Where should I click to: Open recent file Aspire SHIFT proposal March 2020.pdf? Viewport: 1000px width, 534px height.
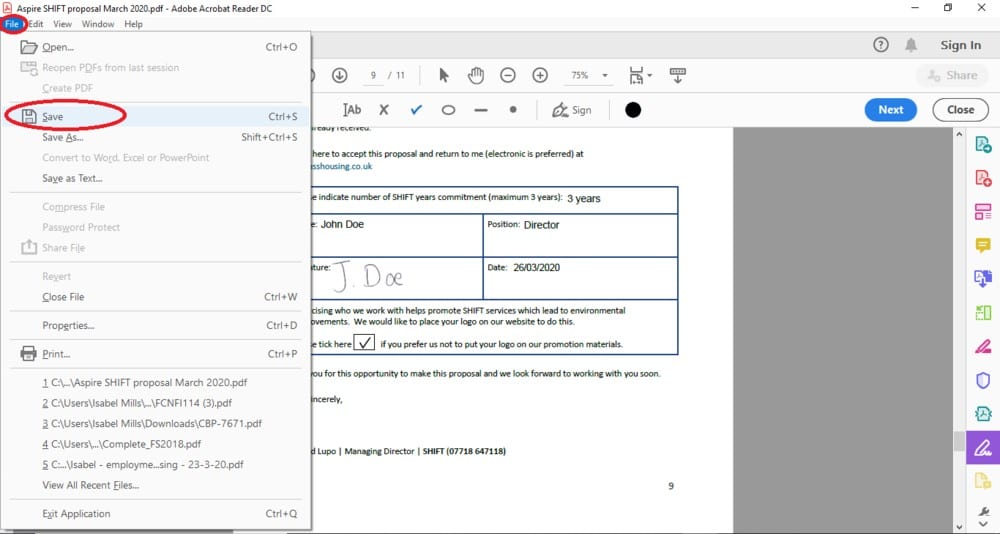158,383
